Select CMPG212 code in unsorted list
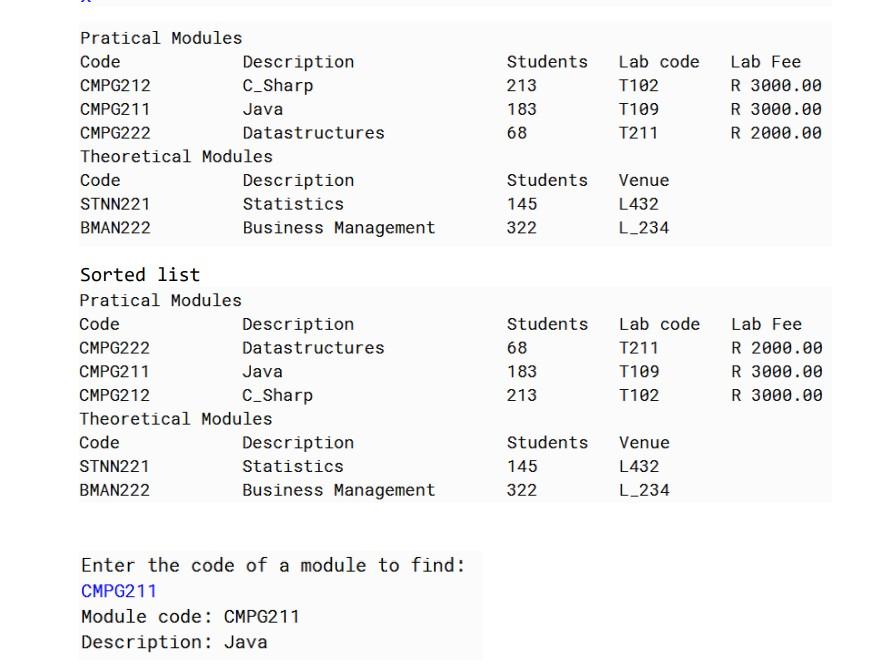880x671 pixels. (x=115, y=85)
